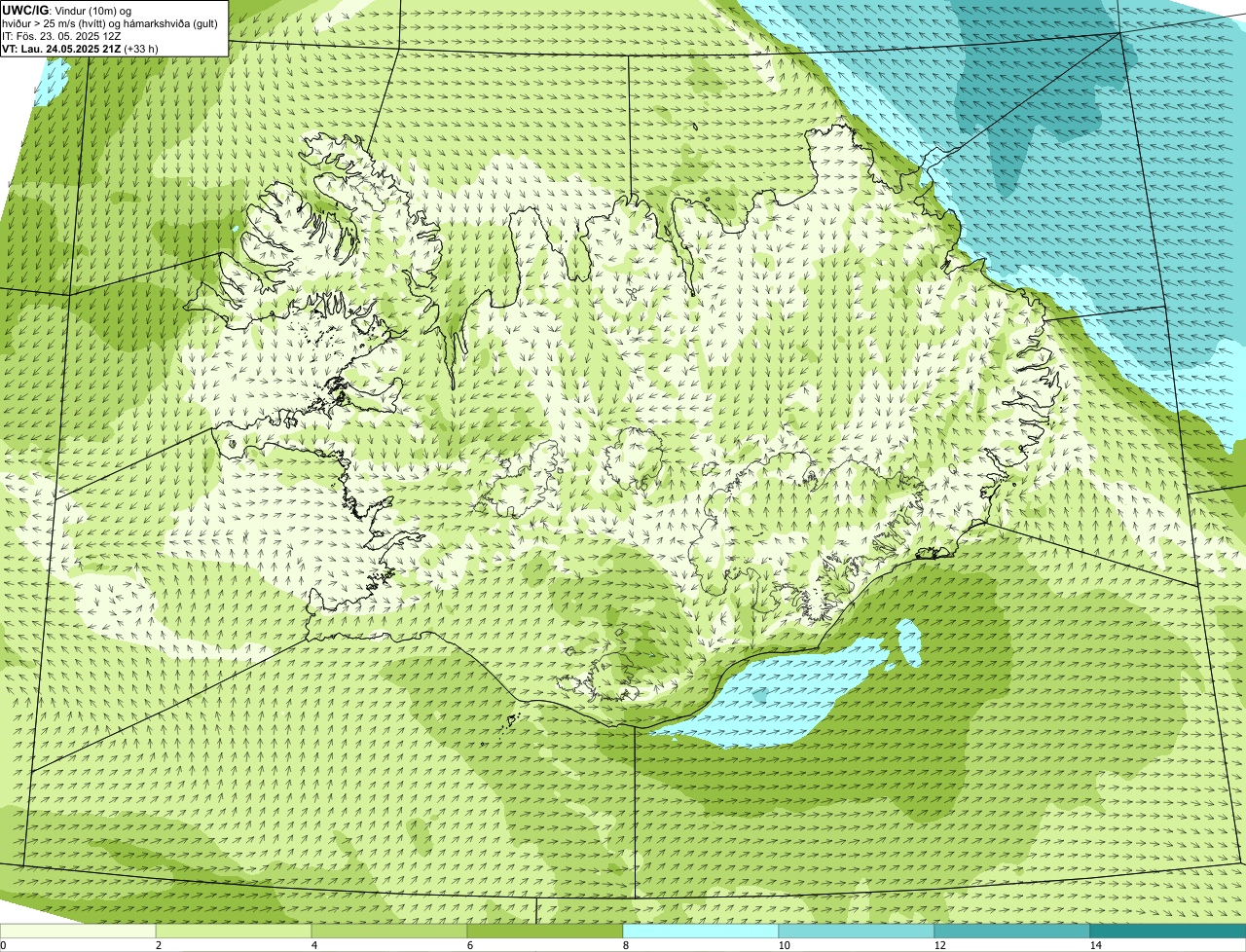Click the light cyan 8–10 m/s scale segment
1246x952 pixels.
pos(701,931)
